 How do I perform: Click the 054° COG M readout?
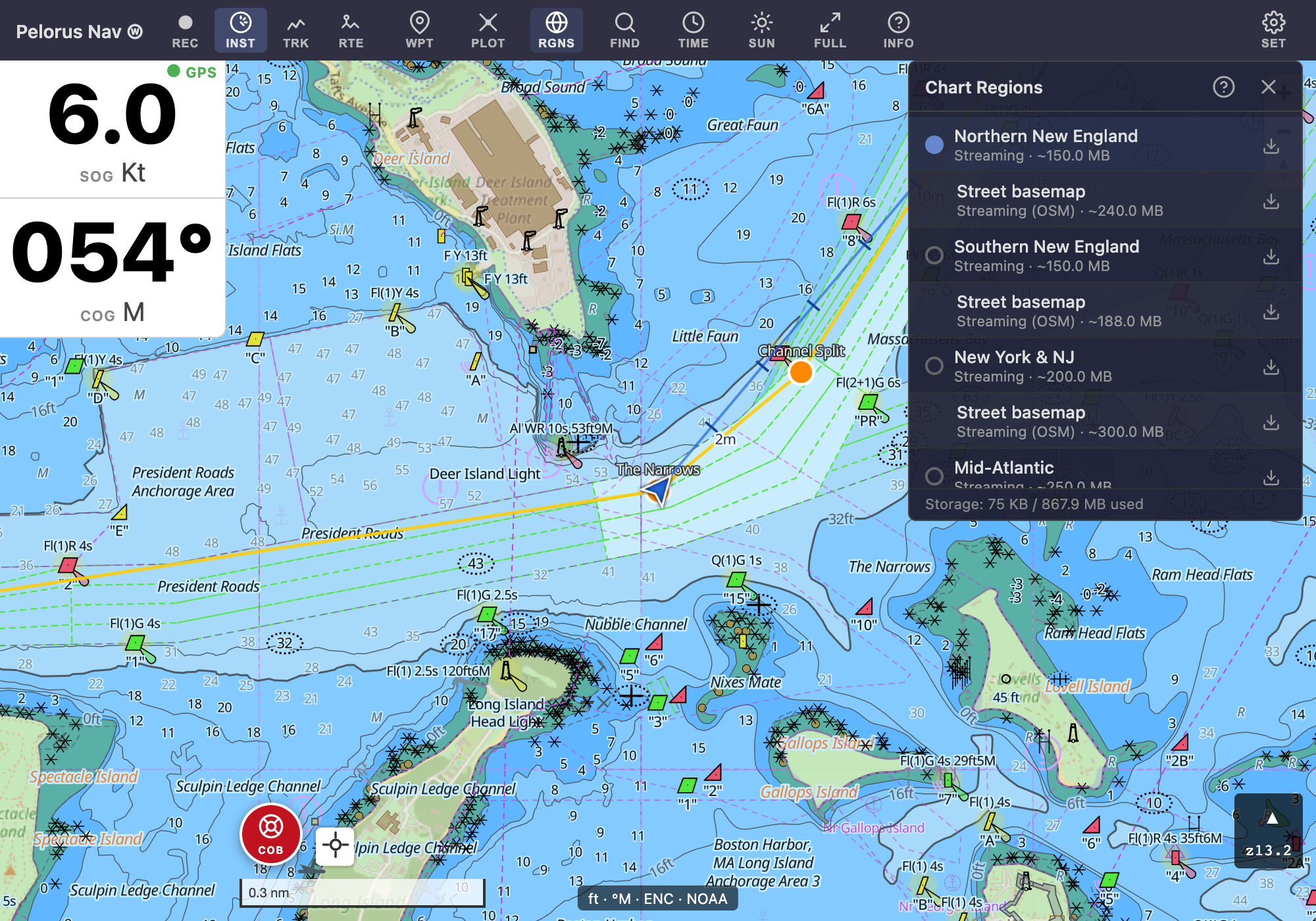pos(113,268)
